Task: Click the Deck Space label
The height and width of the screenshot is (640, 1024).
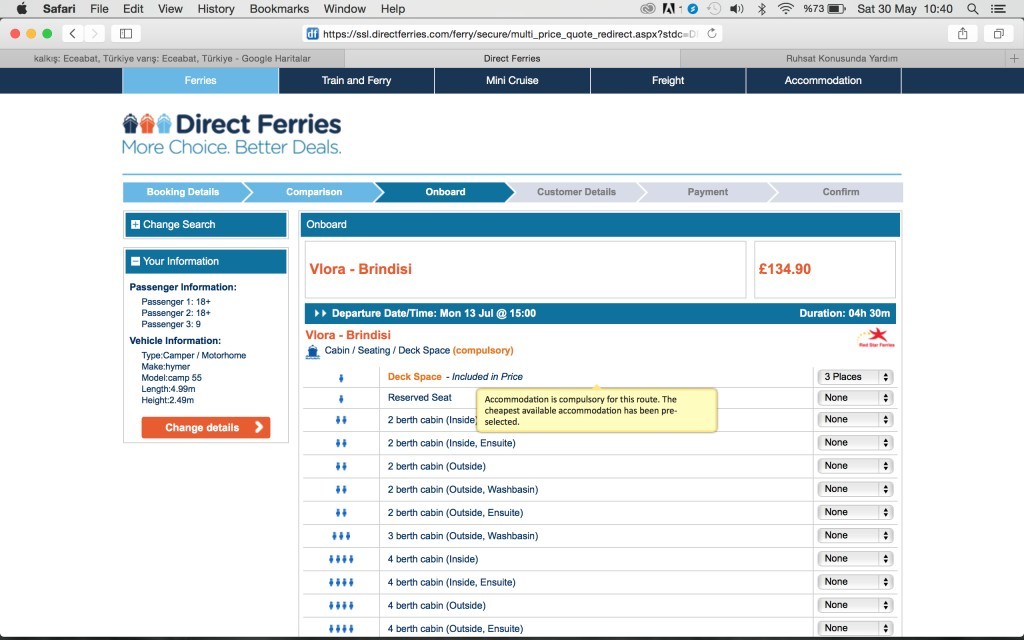Action: [415, 377]
